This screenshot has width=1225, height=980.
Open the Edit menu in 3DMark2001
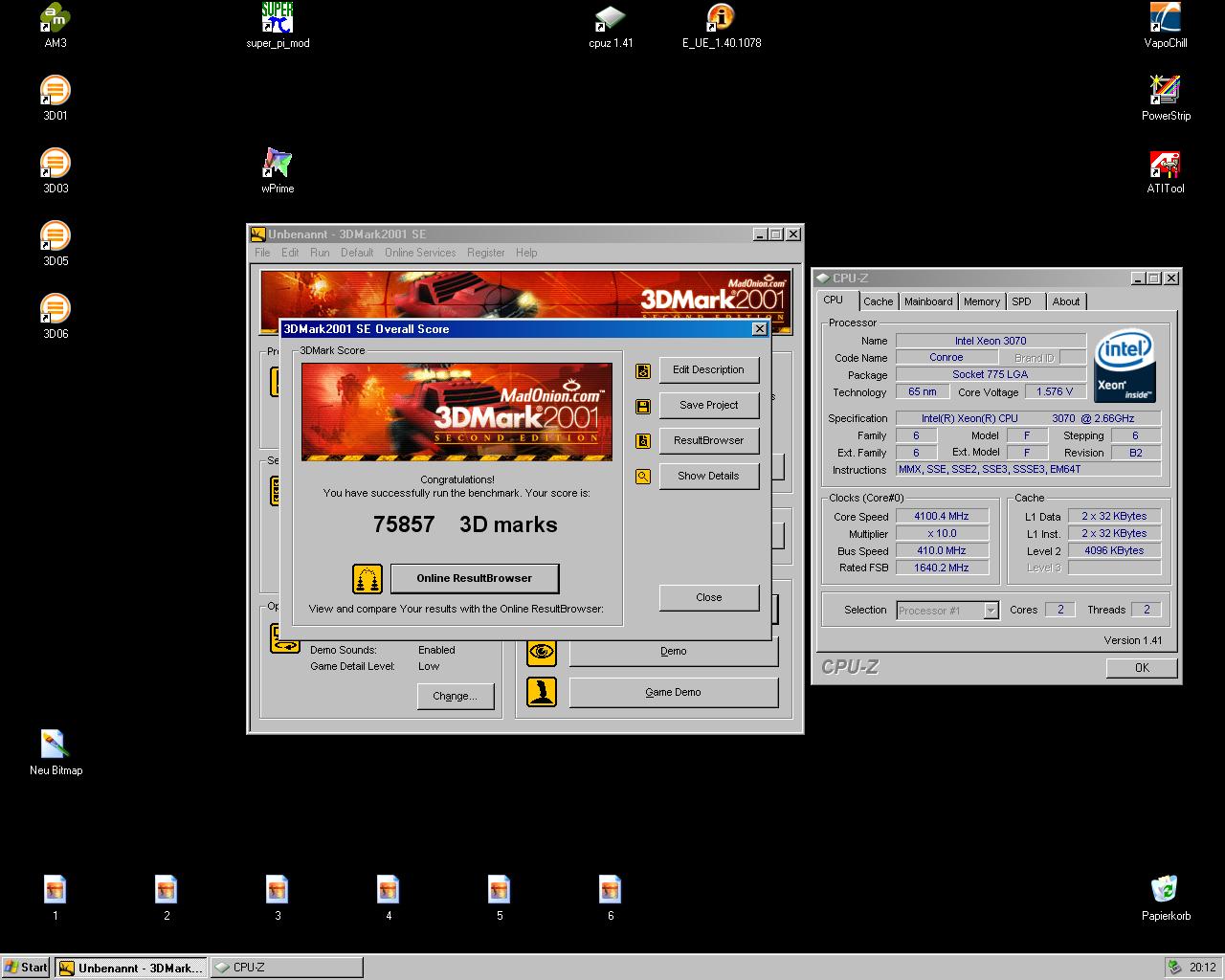[x=290, y=253]
